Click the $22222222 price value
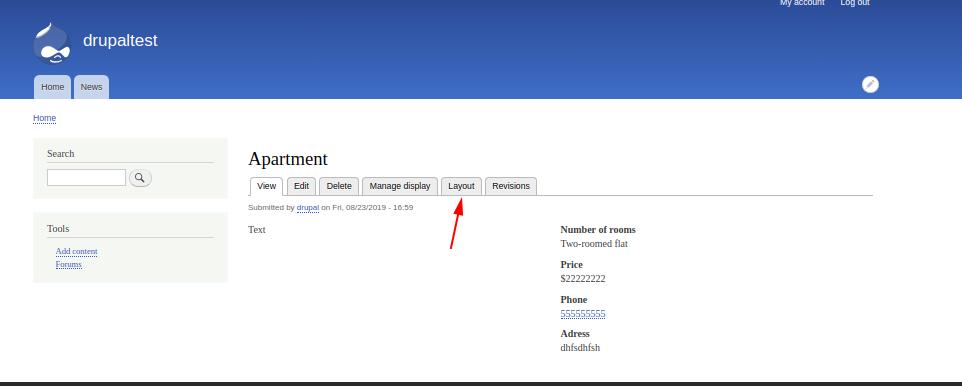Image resolution: width=962 pixels, height=386 pixels. tap(583, 279)
